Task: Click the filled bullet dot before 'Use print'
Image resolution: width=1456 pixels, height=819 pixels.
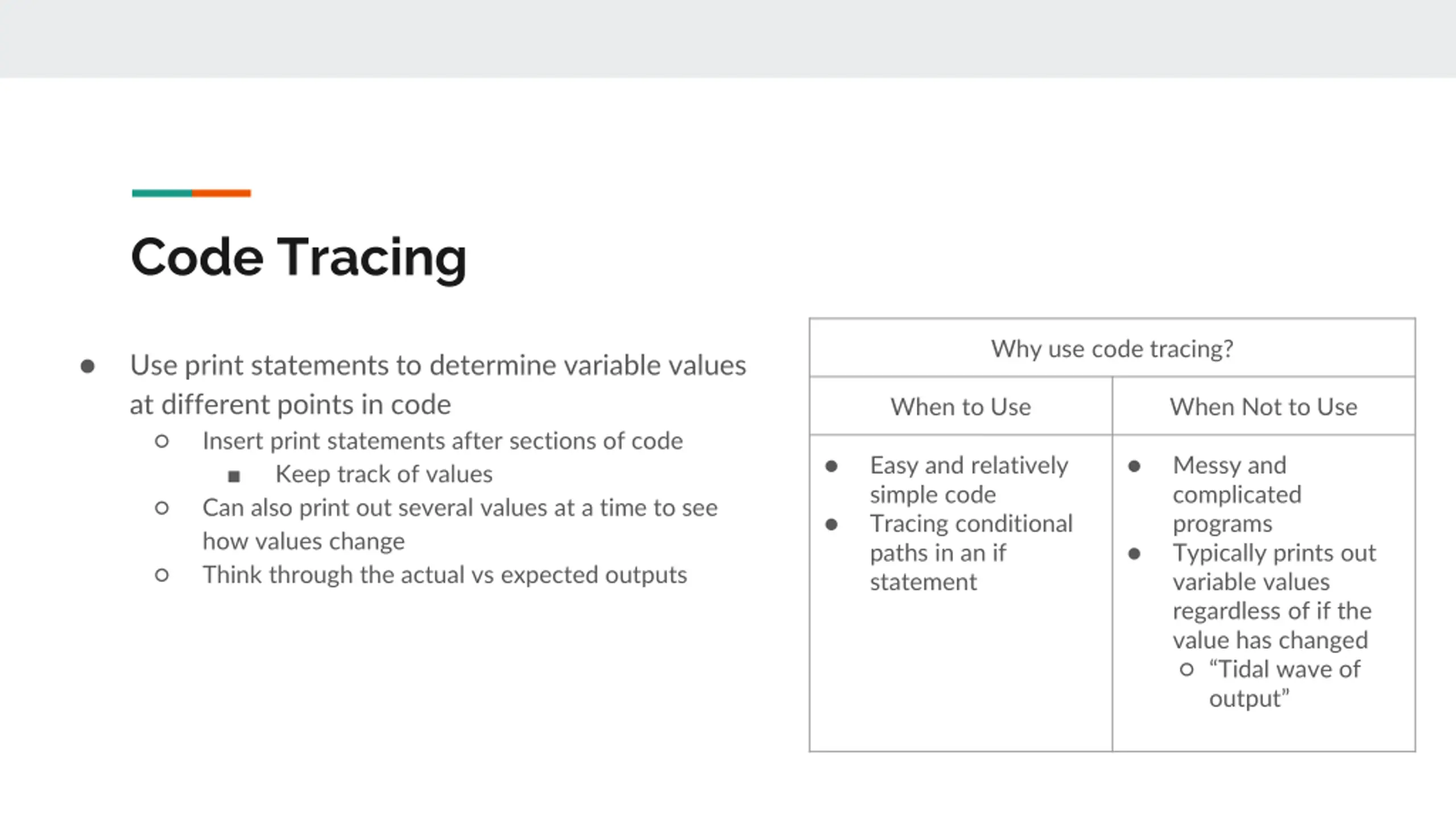Action: coord(88,366)
